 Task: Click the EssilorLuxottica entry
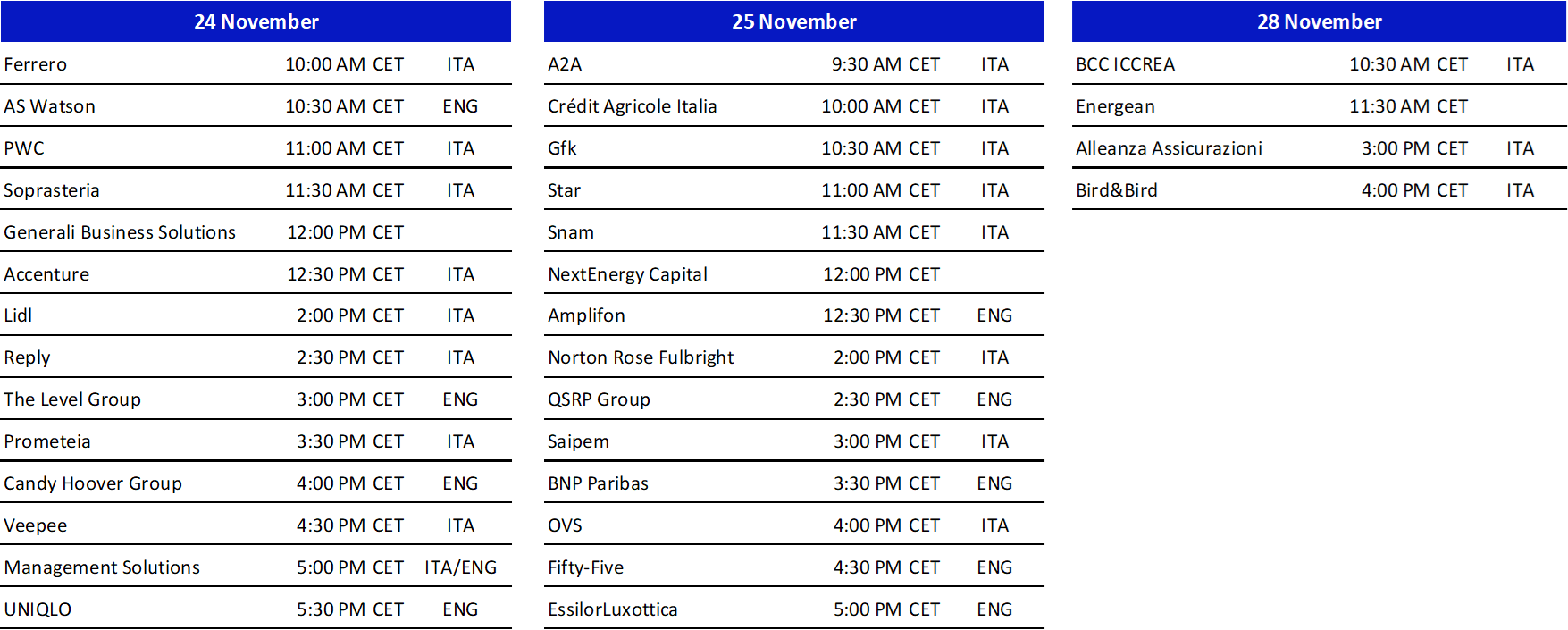click(613, 609)
